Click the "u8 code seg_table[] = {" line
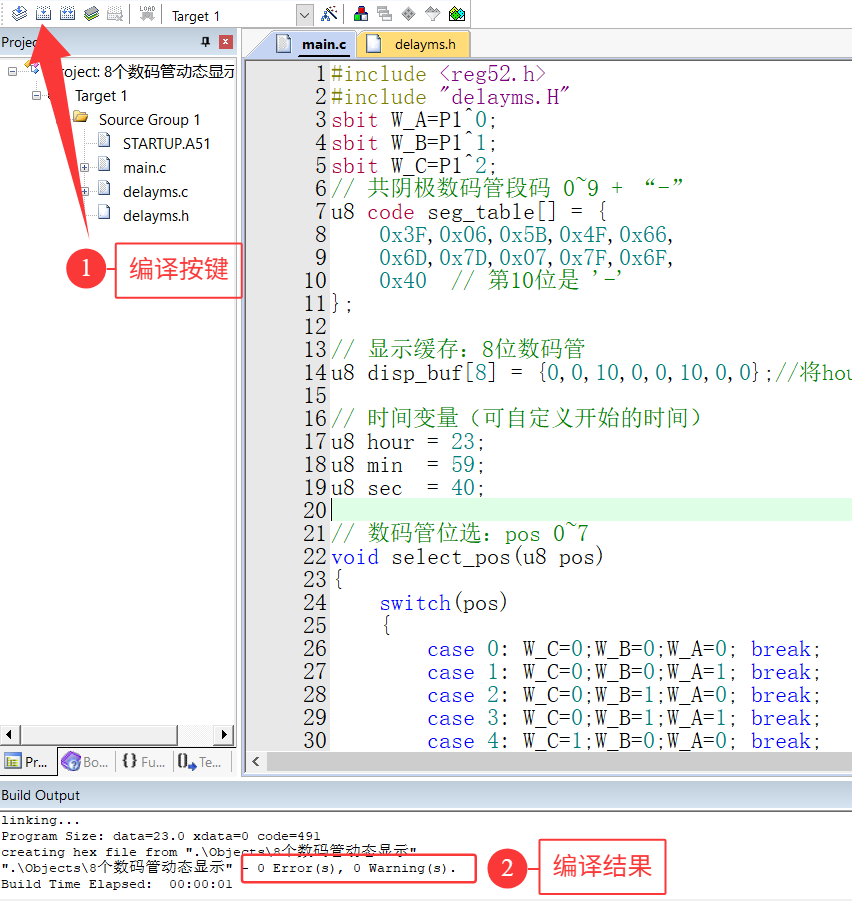The height and width of the screenshot is (901, 852). pyautogui.click(x=469, y=212)
